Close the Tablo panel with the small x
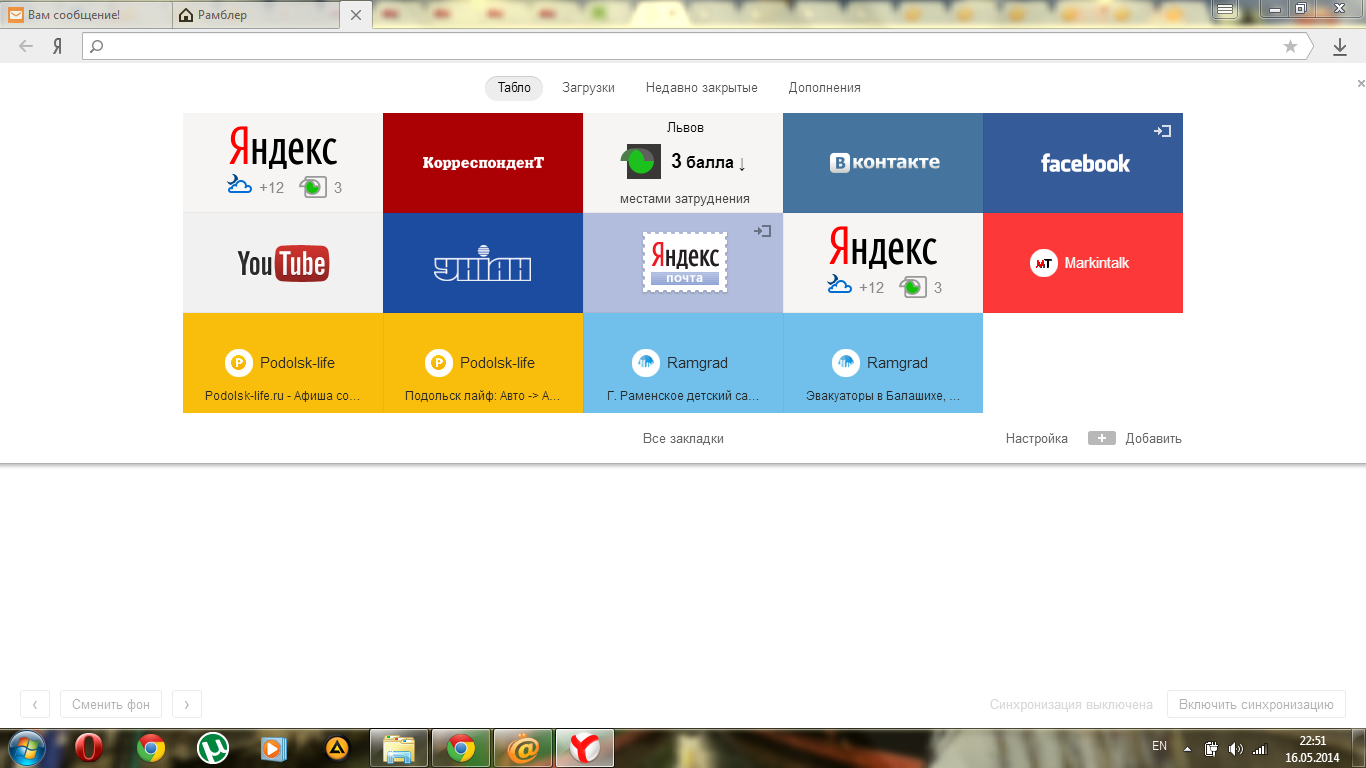The height and width of the screenshot is (768, 1366). [1360, 83]
